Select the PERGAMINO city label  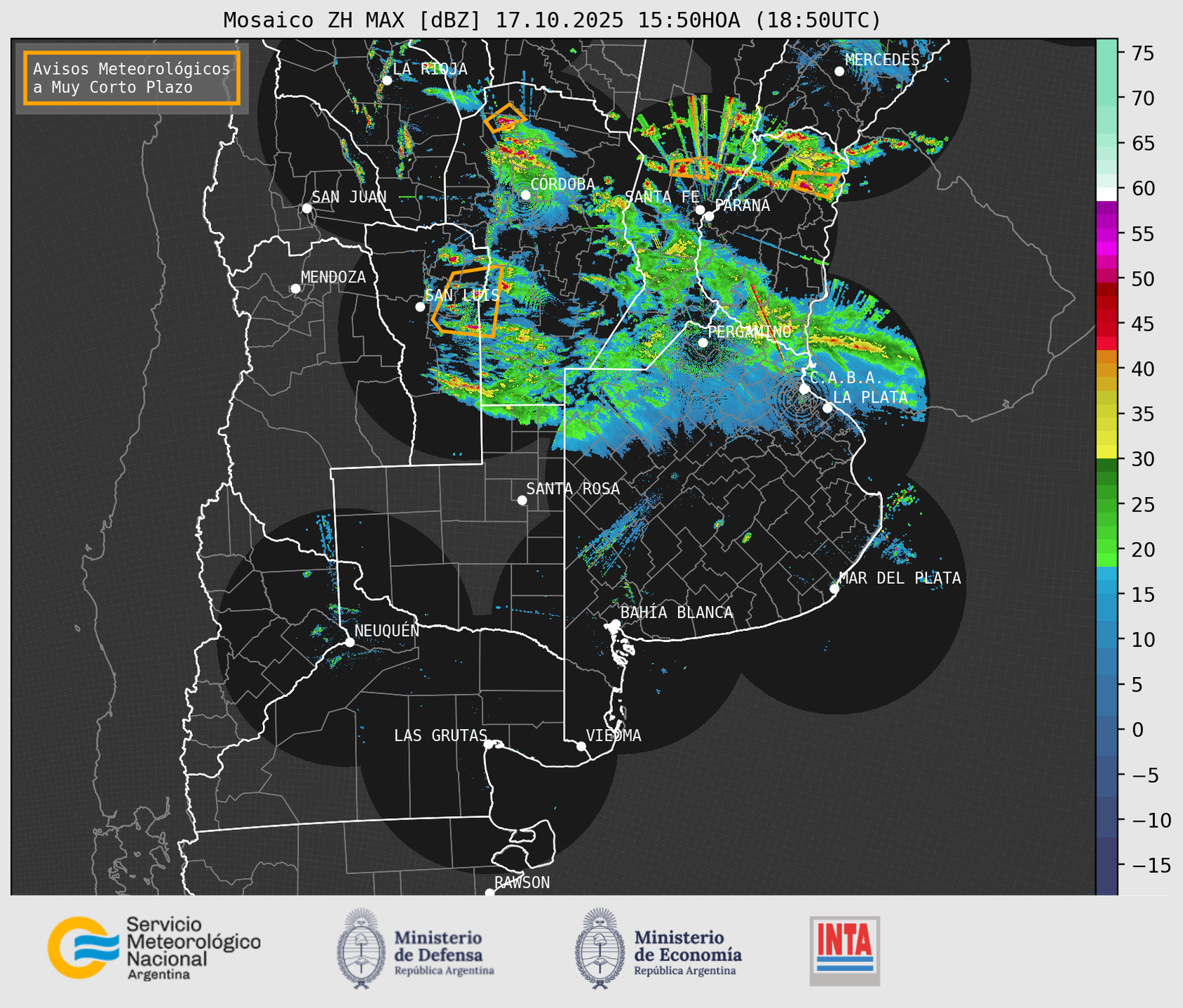(x=750, y=332)
